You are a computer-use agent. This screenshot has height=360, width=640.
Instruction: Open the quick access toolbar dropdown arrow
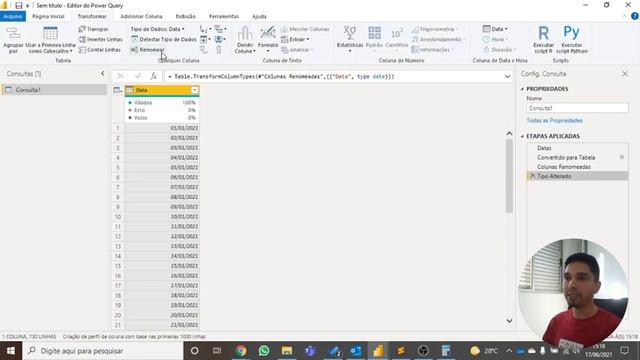coord(27,6)
